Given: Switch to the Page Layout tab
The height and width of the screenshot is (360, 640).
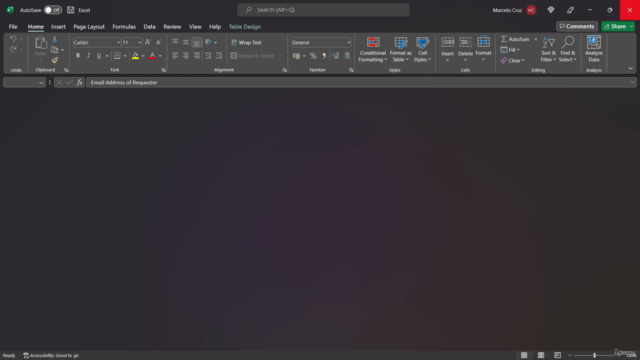Looking at the screenshot, I should tap(89, 27).
